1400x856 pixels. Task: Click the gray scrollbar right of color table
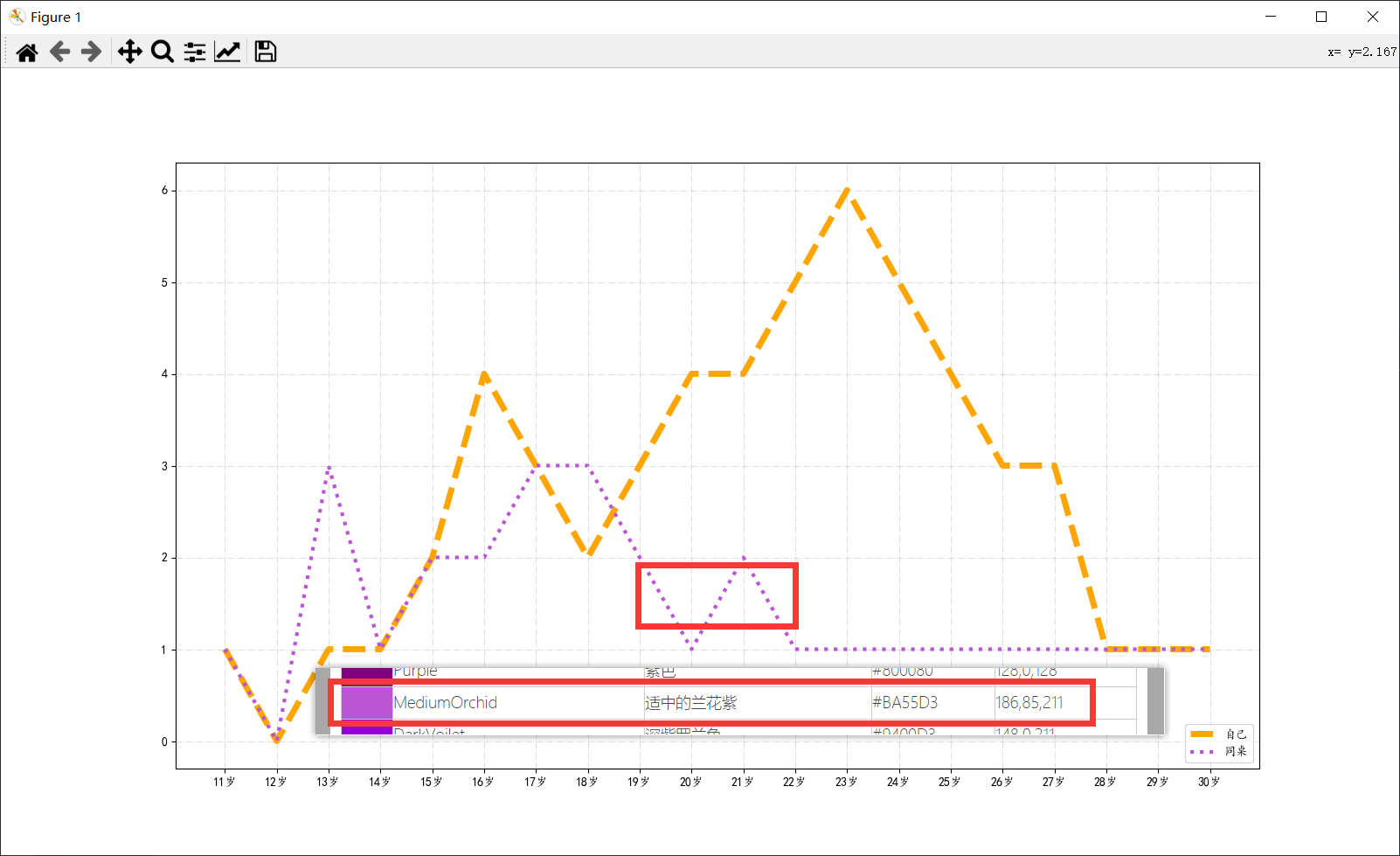coord(1155,701)
